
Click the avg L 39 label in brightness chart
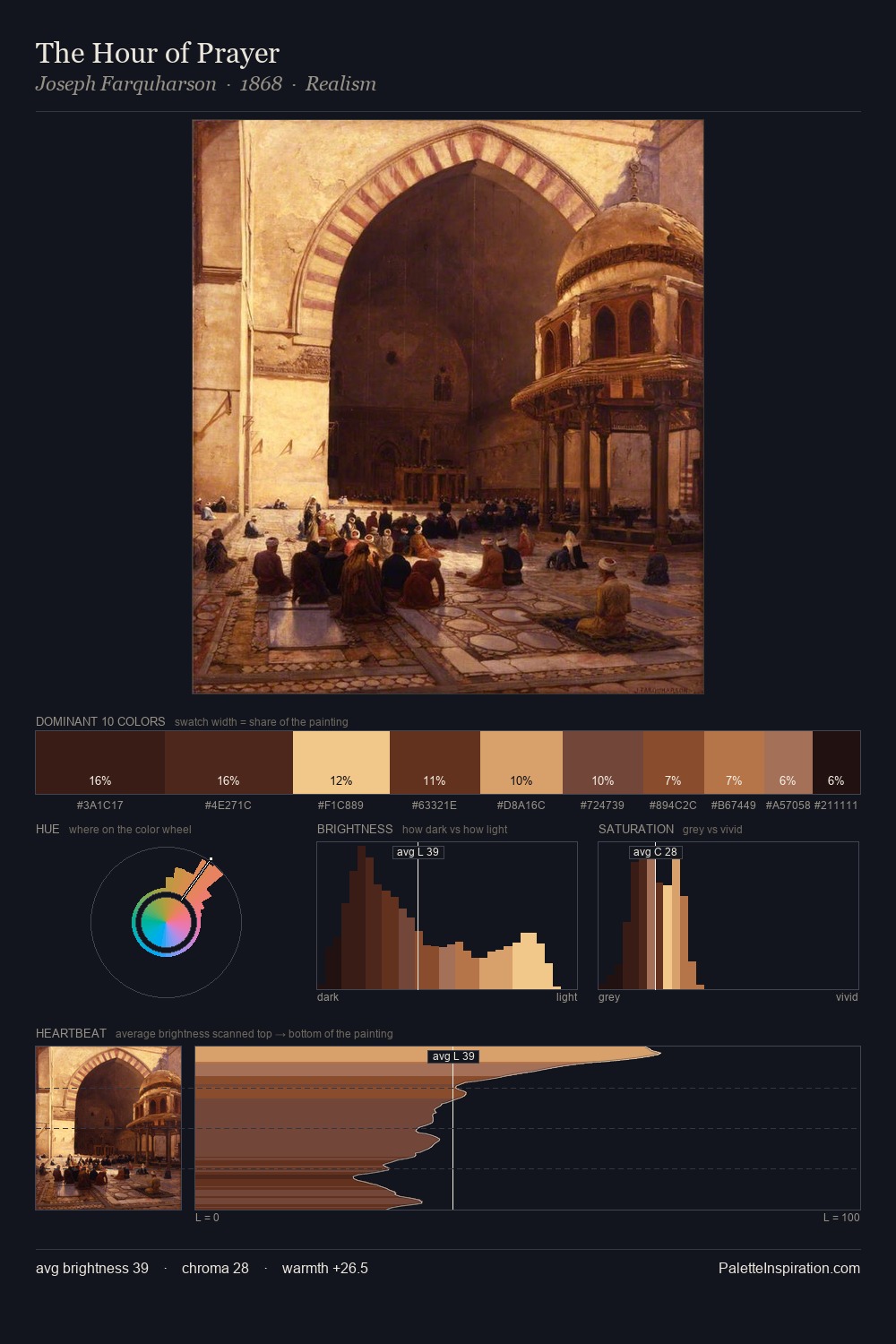[418, 852]
